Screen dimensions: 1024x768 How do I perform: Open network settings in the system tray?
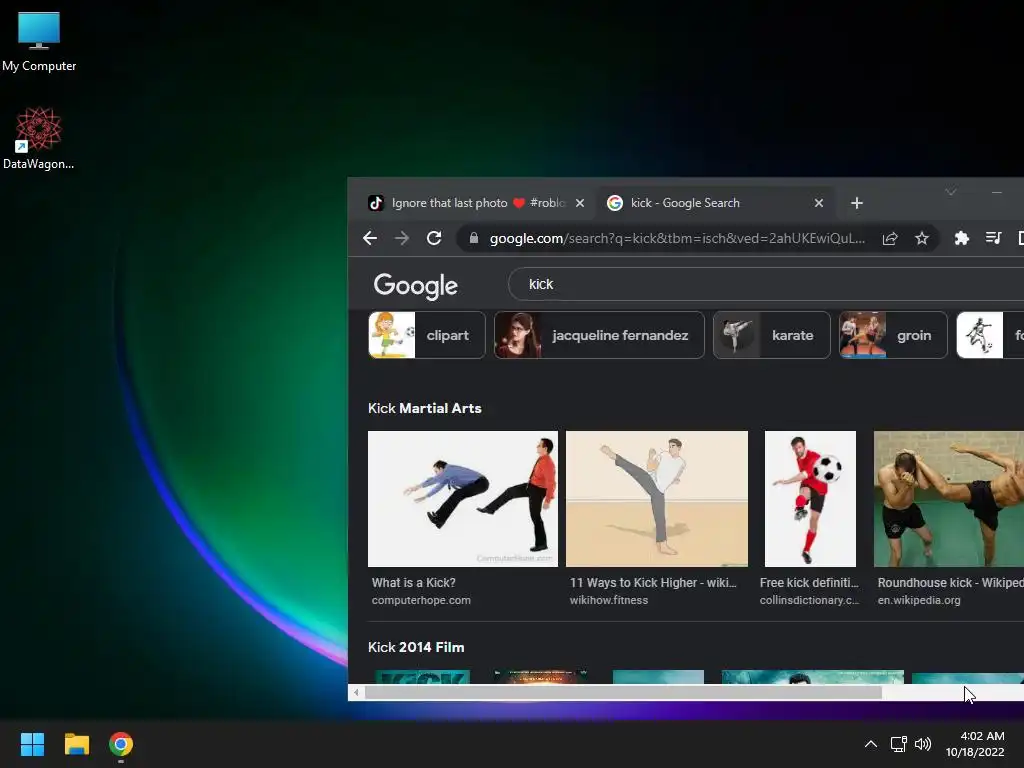(899, 744)
